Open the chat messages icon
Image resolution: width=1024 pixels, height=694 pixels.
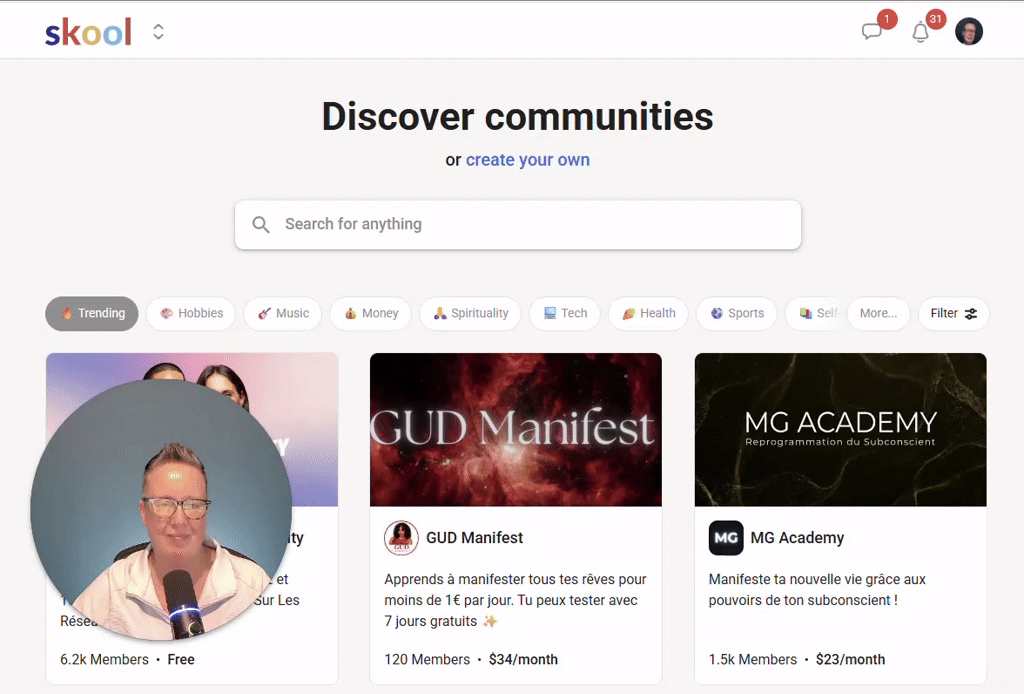pyautogui.click(x=872, y=31)
